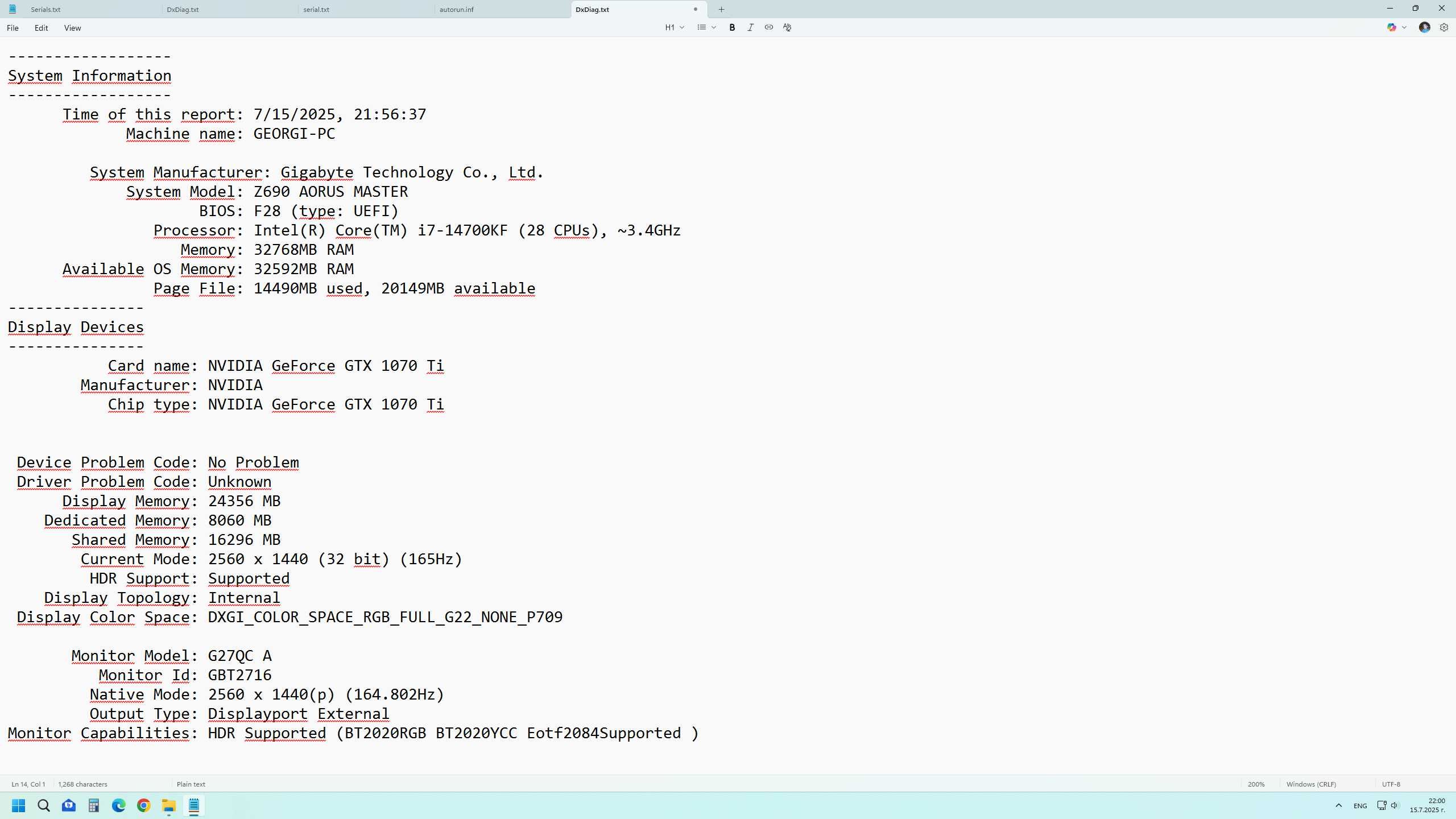Click the BIOS F28 (type: UEFI) line

click(x=299, y=211)
